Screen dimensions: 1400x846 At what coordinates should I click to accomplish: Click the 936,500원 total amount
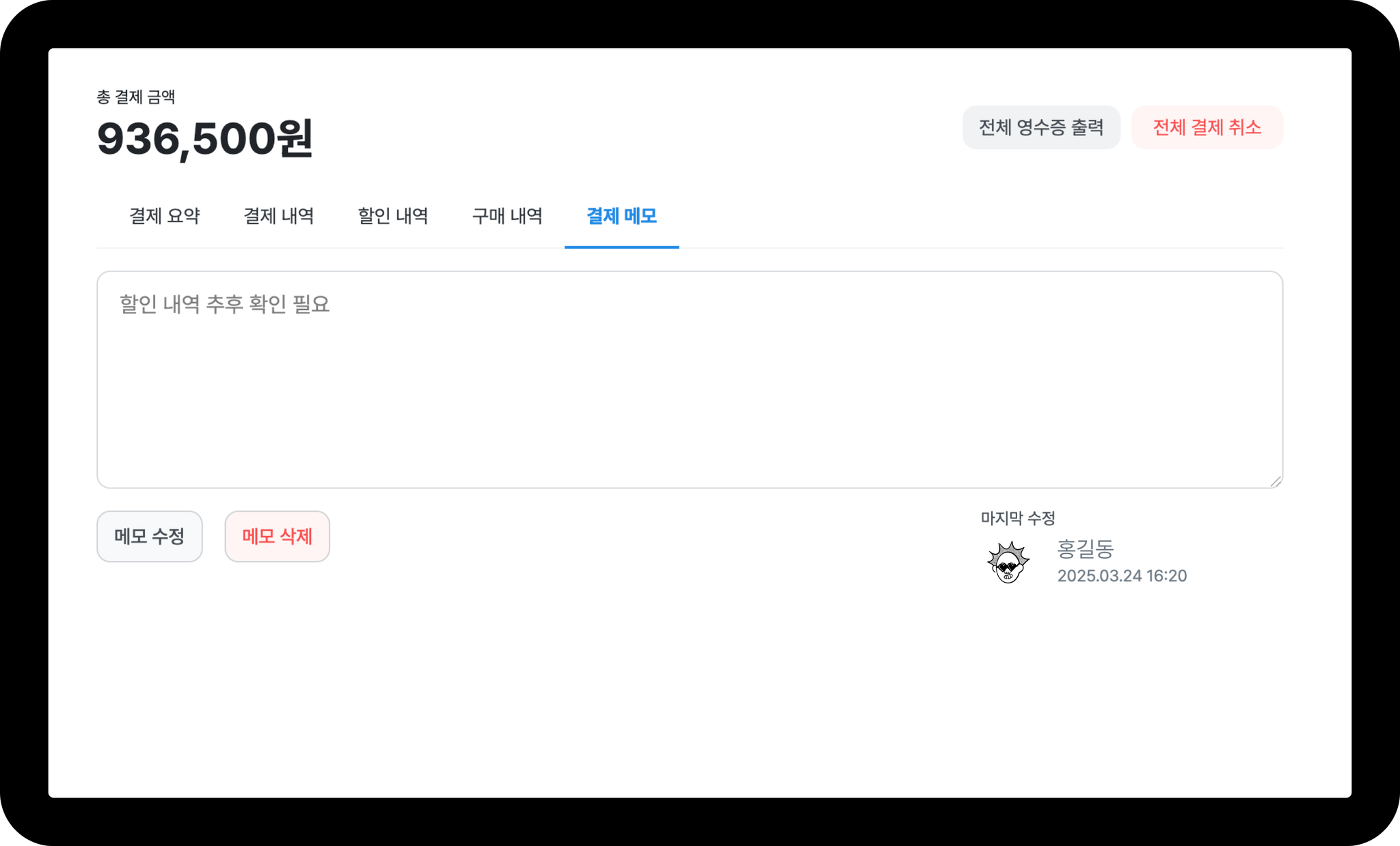(204, 139)
